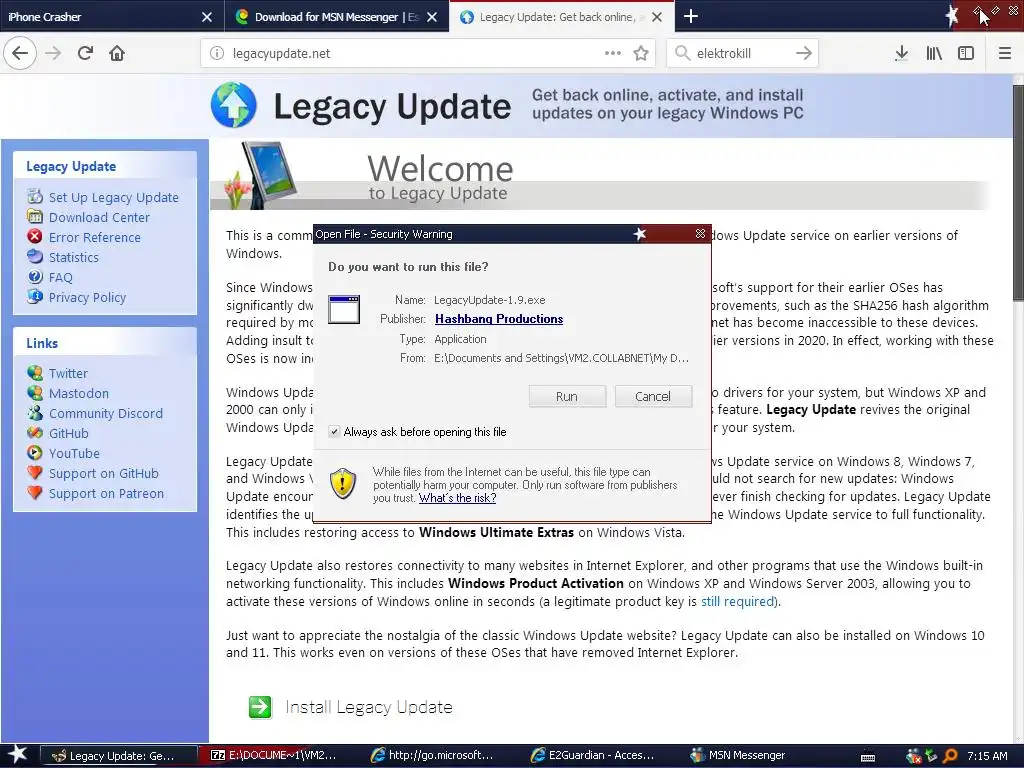Click the application file icon in dialog

pos(344,310)
